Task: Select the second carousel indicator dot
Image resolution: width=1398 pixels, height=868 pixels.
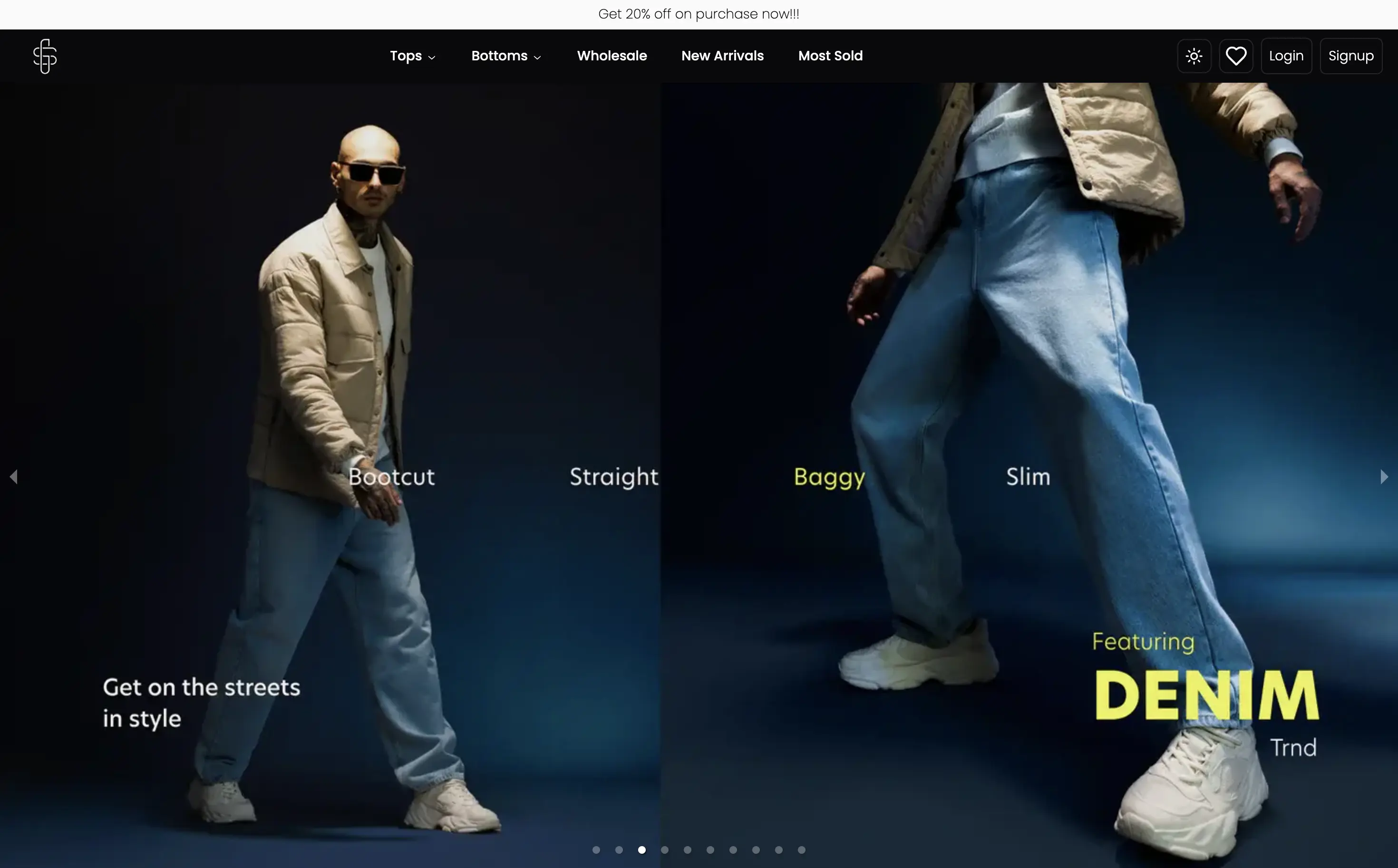Action: click(x=619, y=849)
